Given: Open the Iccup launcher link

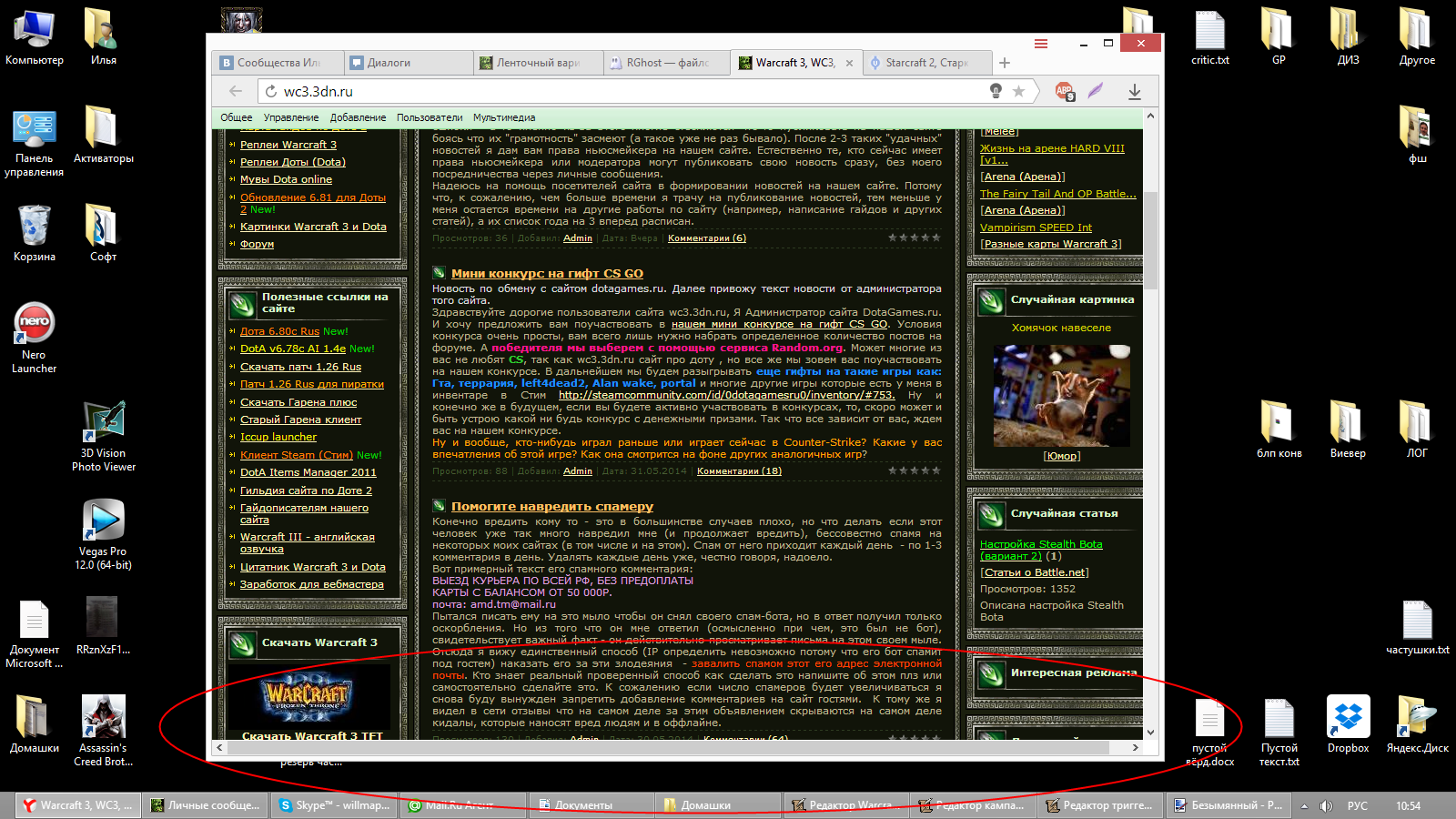Looking at the screenshot, I should click(278, 437).
